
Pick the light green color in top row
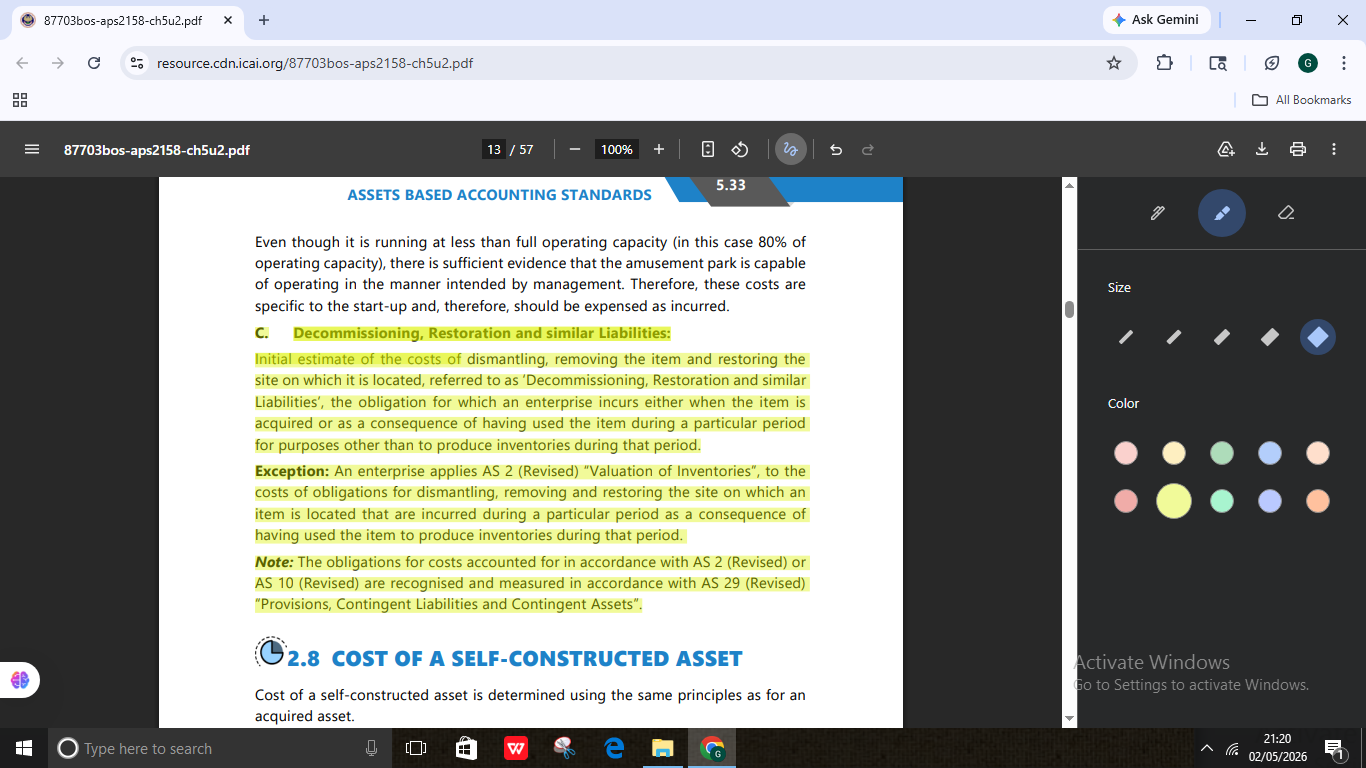coord(1222,453)
